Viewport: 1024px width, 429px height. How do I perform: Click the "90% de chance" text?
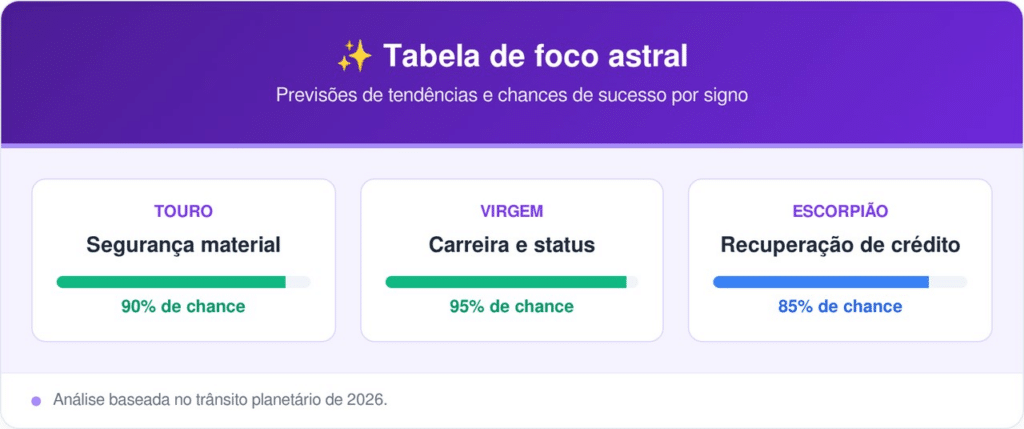pyautogui.click(x=183, y=306)
